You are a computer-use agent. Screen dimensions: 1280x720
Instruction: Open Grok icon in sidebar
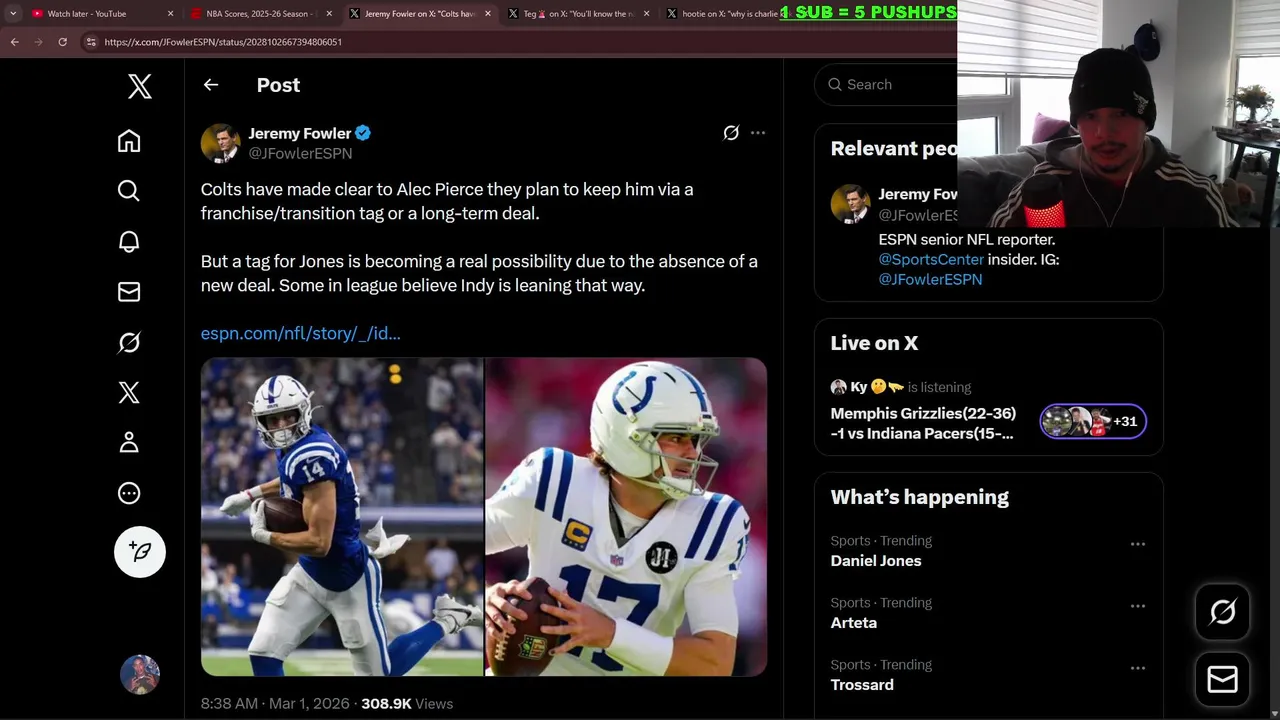[129, 342]
